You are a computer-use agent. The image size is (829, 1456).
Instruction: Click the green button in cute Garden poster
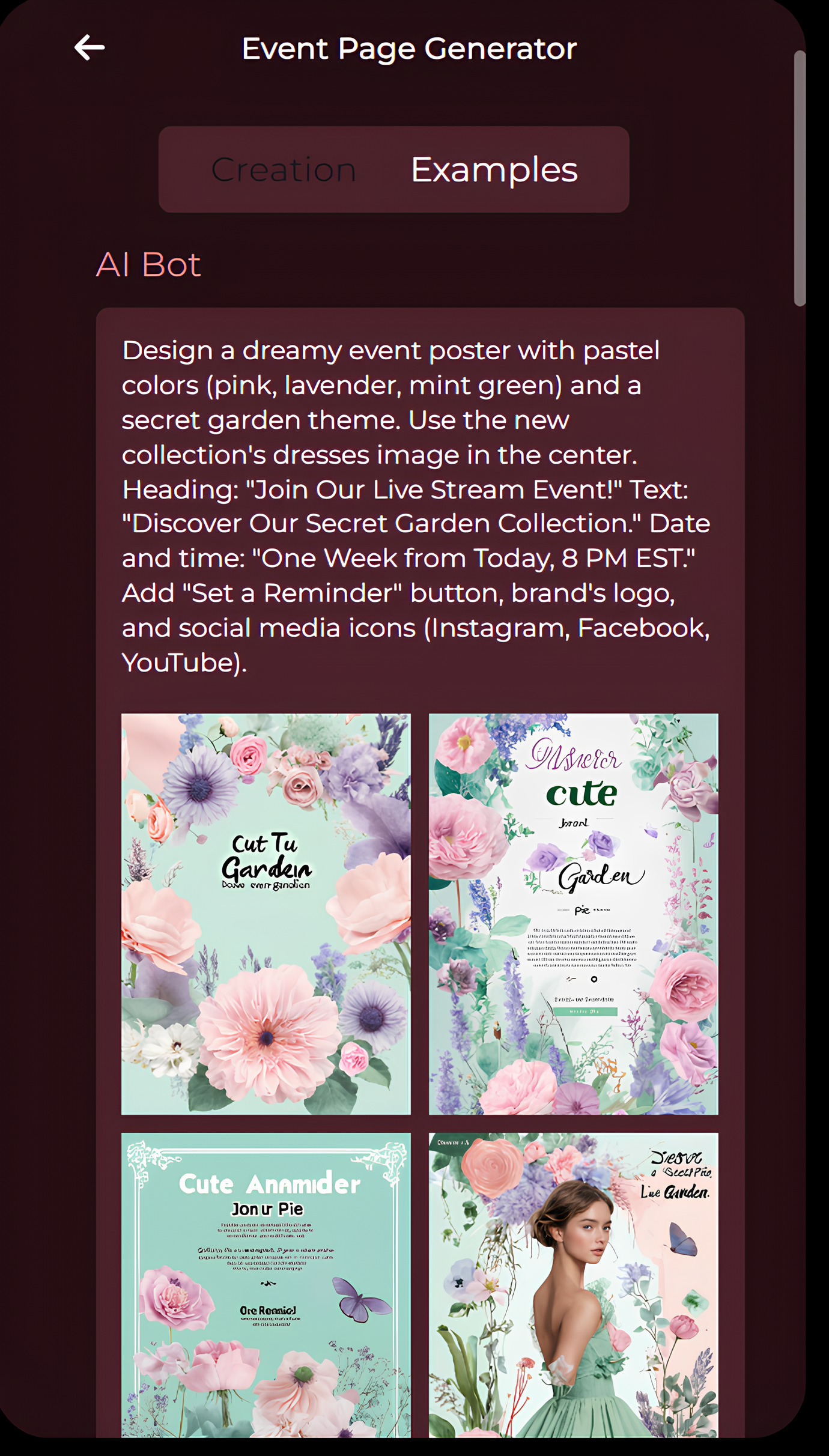(x=585, y=1012)
